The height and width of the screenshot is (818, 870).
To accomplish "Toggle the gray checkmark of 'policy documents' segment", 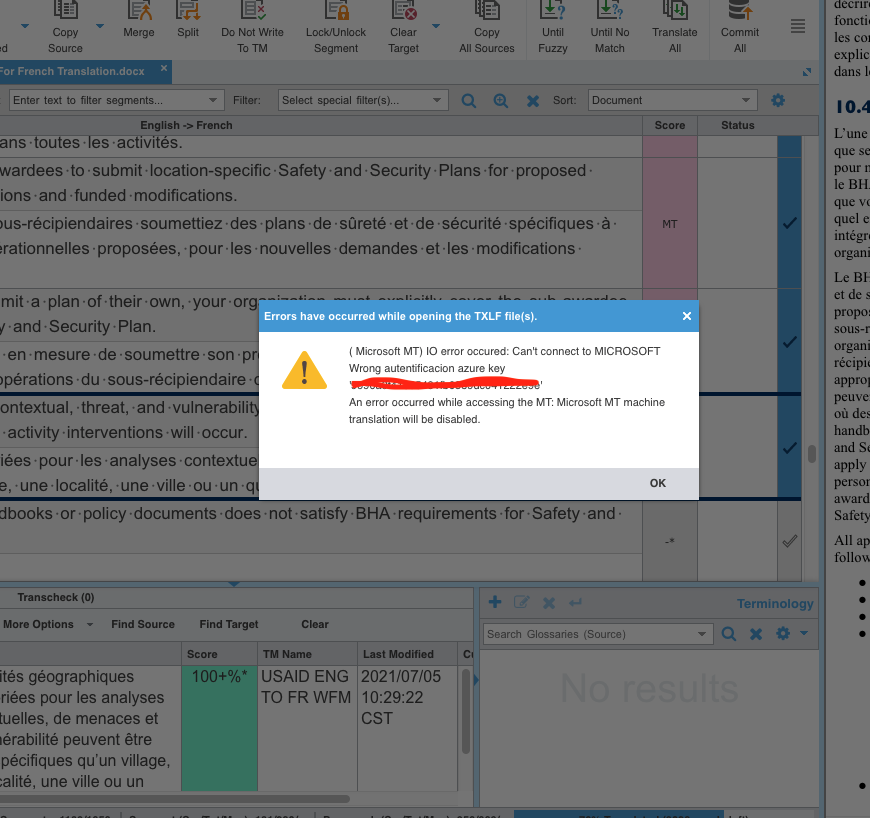I will [x=790, y=541].
